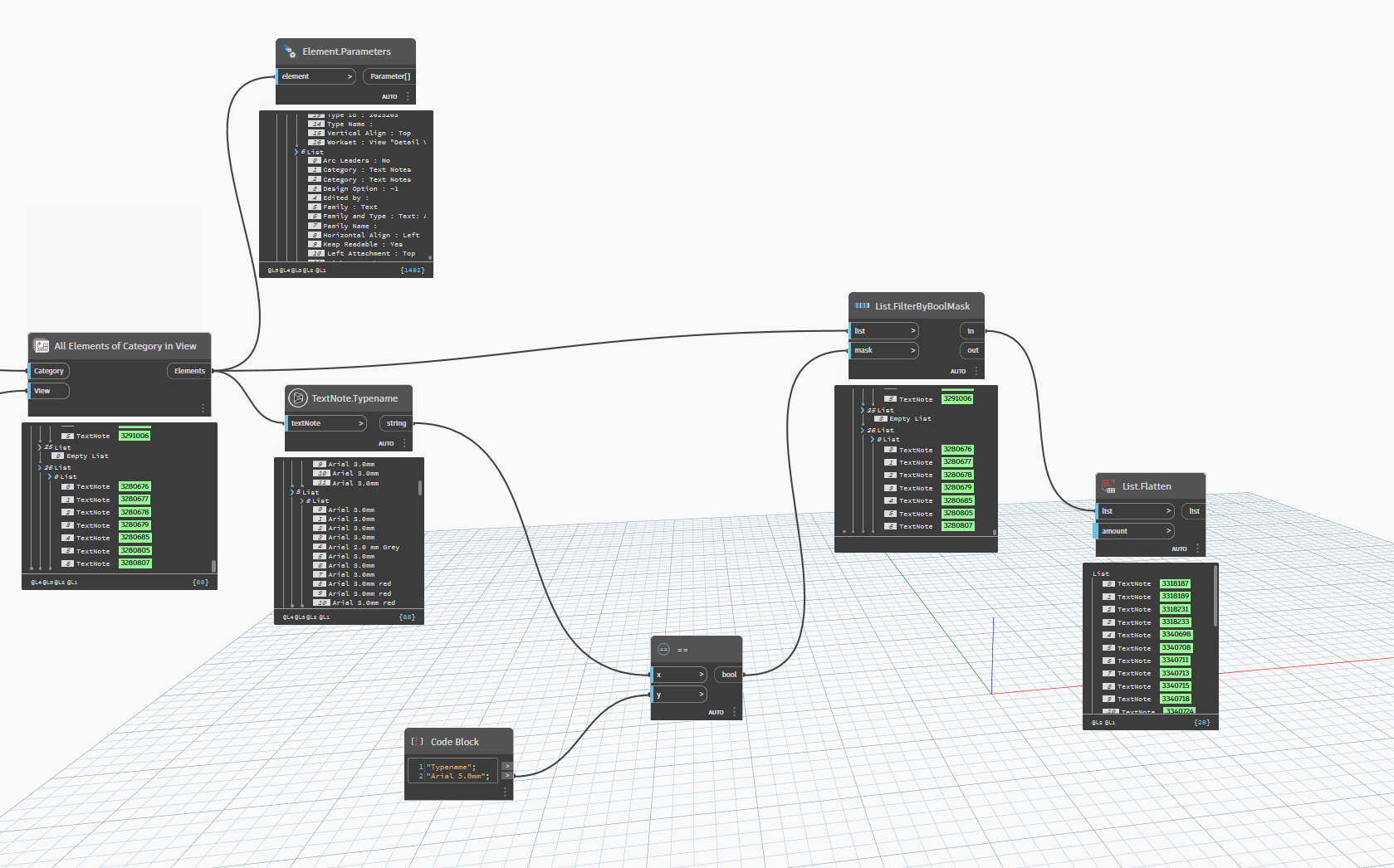Collapse the 26 List row in FilterByBoolMask preview
The height and width of the screenshot is (868, 1394).
(x=863, y=430)
